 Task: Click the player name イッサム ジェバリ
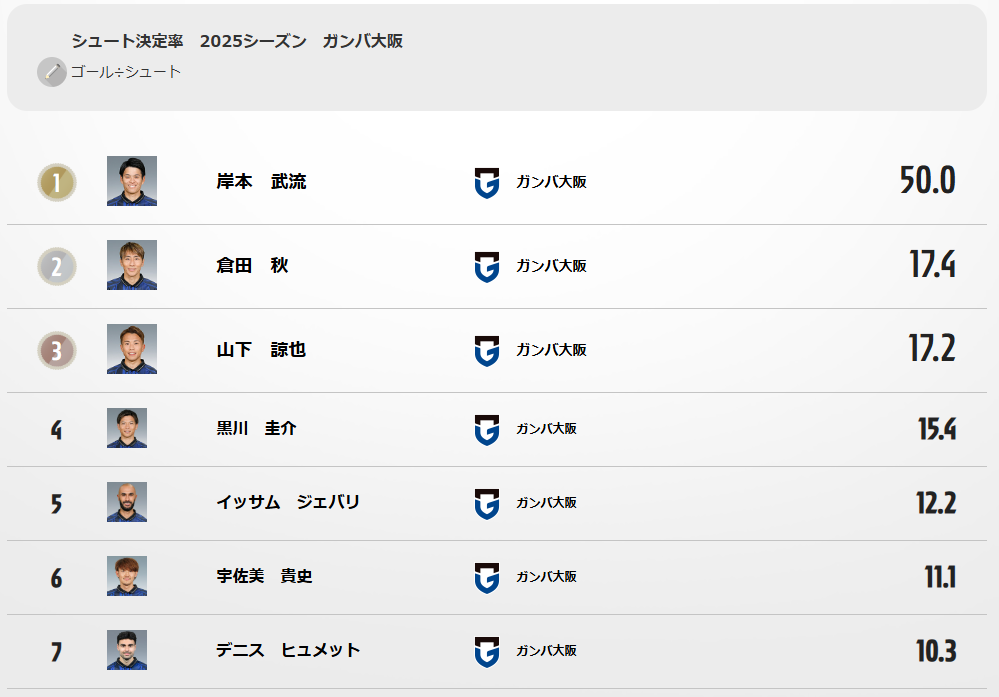pos(288,503)
